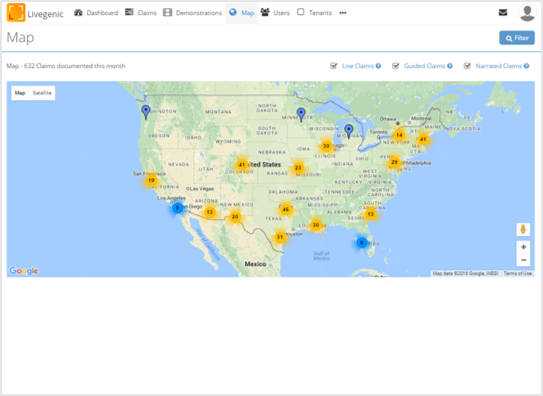Switch map view to Satellite
Image resolution: width=543 pixels, height=396 pixels.
(42, 93)
